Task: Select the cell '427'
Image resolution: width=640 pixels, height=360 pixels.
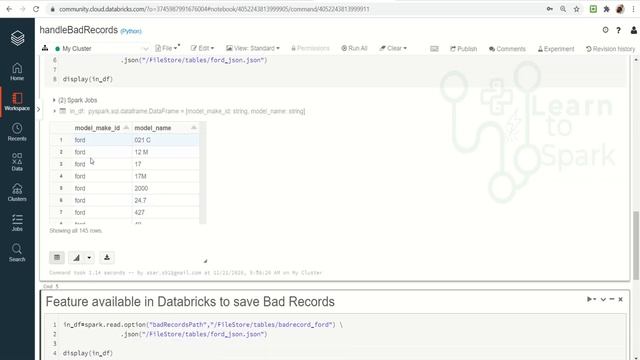Action: [x=166, y=212]
